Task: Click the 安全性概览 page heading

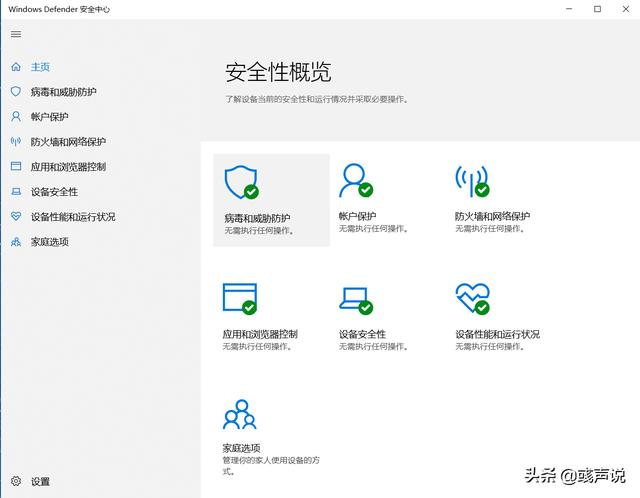Action: click(278, 72)
